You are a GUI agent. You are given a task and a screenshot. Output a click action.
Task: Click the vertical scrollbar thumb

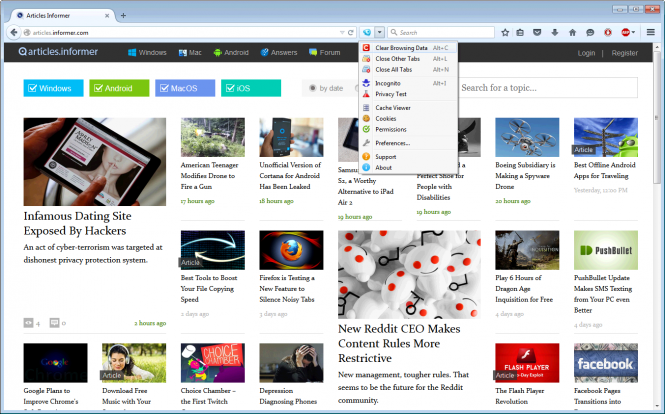pos(657,119)
